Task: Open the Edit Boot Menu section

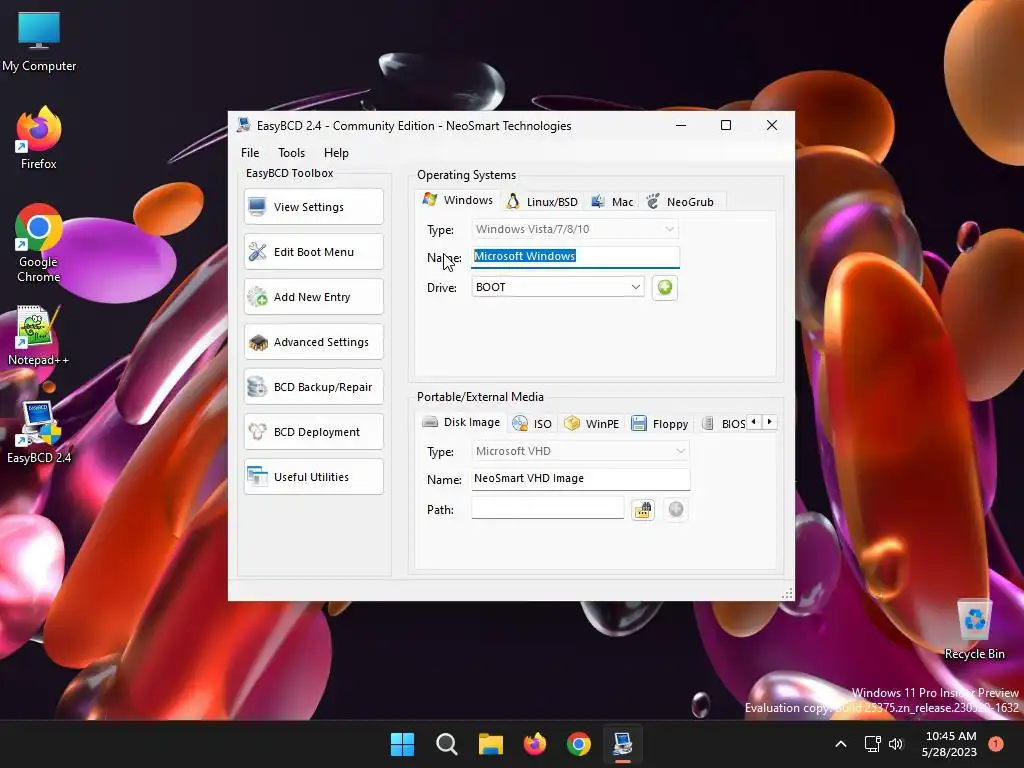Action: (x=313, y=252)
